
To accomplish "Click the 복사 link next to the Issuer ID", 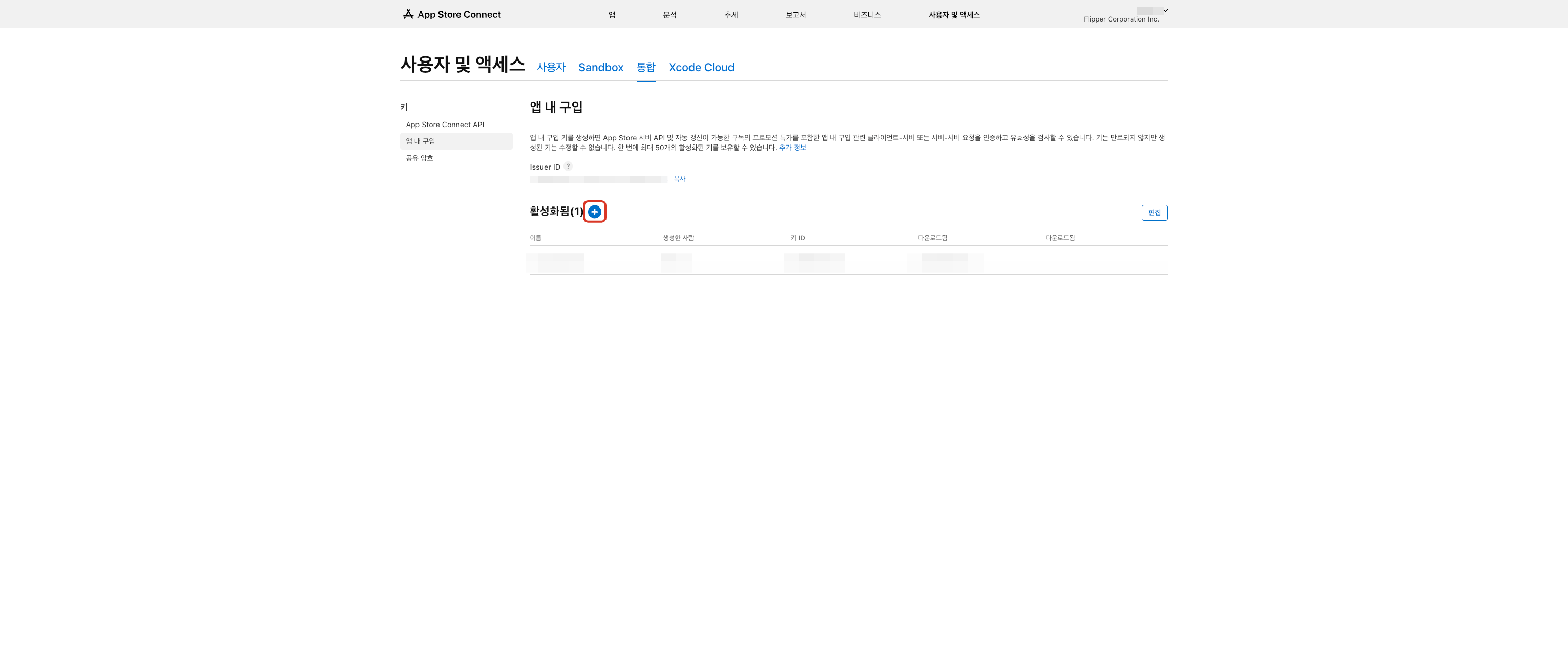I will [x=679, y=179].
